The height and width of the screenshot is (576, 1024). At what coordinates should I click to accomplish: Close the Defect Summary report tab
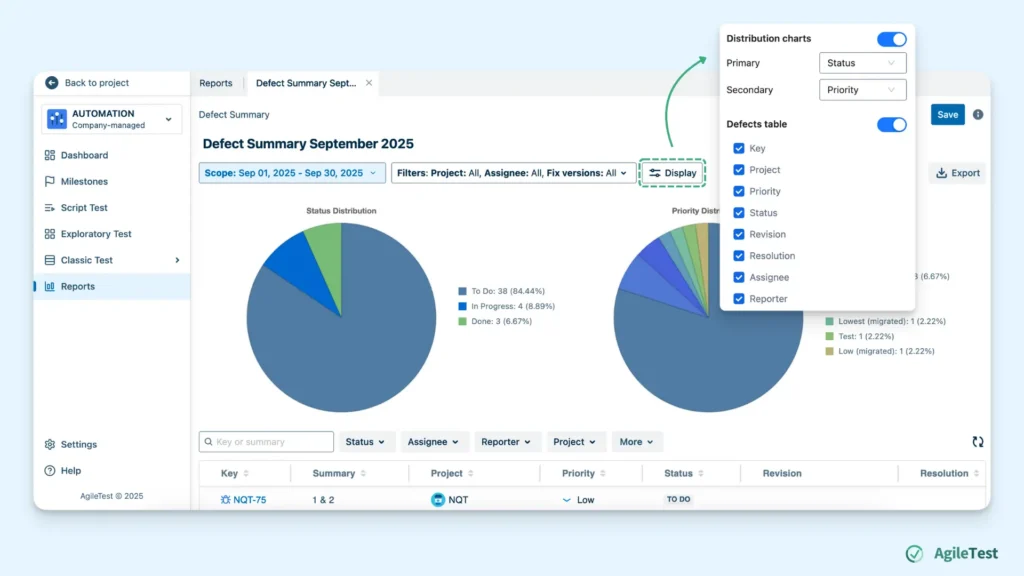point(369,83)
